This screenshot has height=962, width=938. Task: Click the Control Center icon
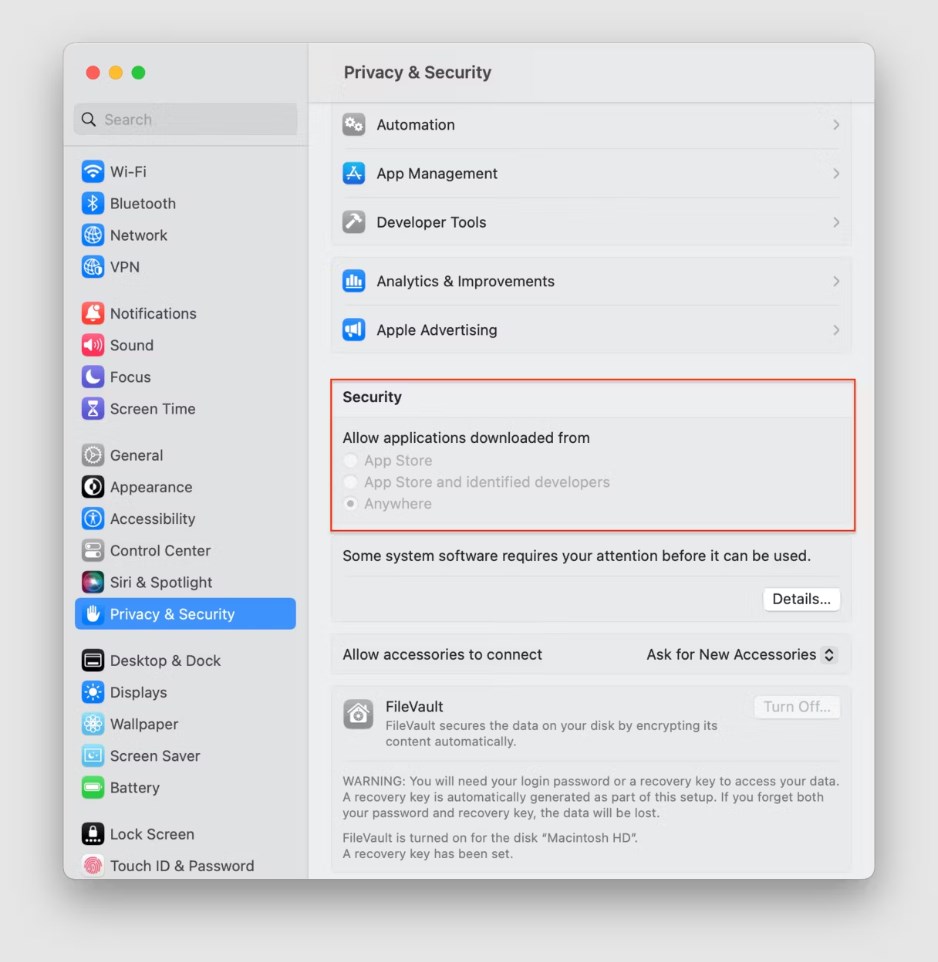pyautogui.click(x=93, y=550)
